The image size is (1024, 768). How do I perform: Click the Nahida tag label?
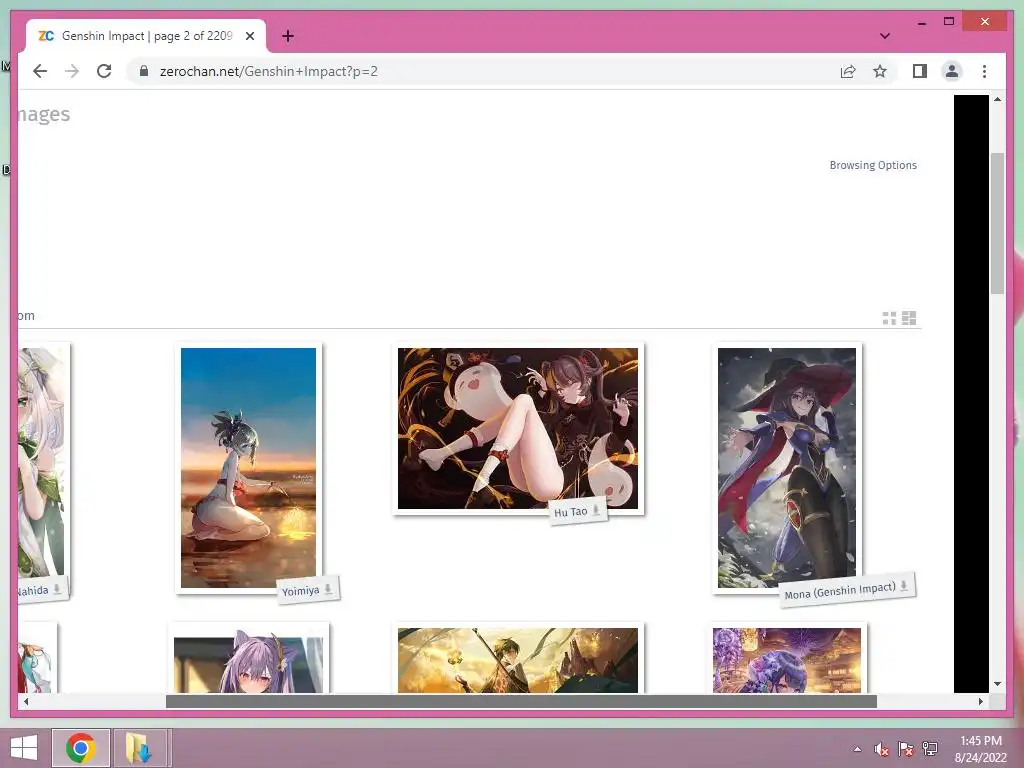pyautogui.click(x=33, y=591)
